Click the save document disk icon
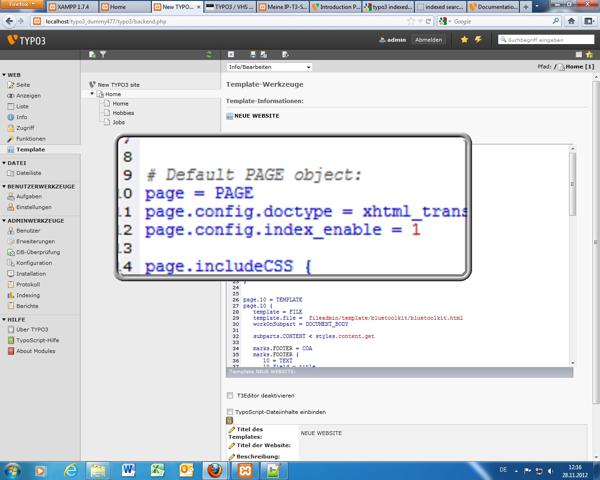This screenshot has width=600, height=480. click(252, 54)
